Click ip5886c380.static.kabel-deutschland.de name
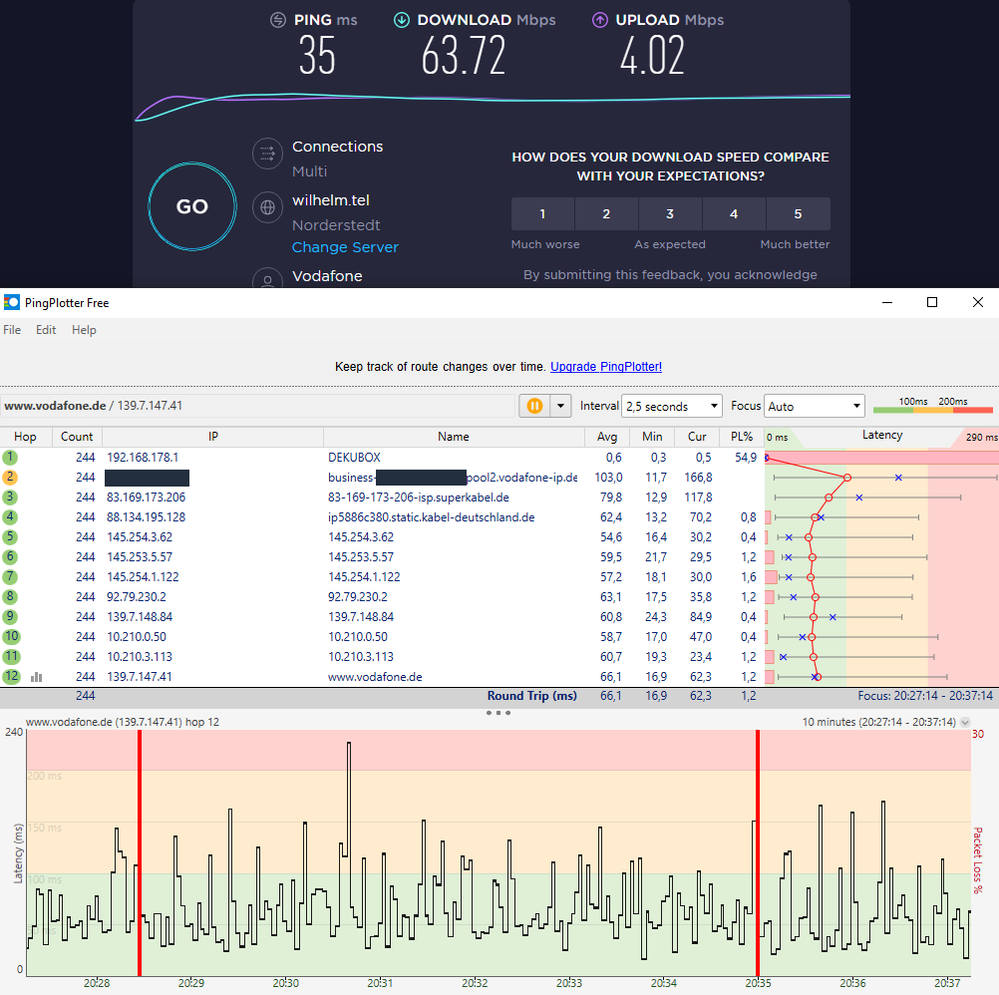The height and width of the screenshot is (995, 999). 431,517
